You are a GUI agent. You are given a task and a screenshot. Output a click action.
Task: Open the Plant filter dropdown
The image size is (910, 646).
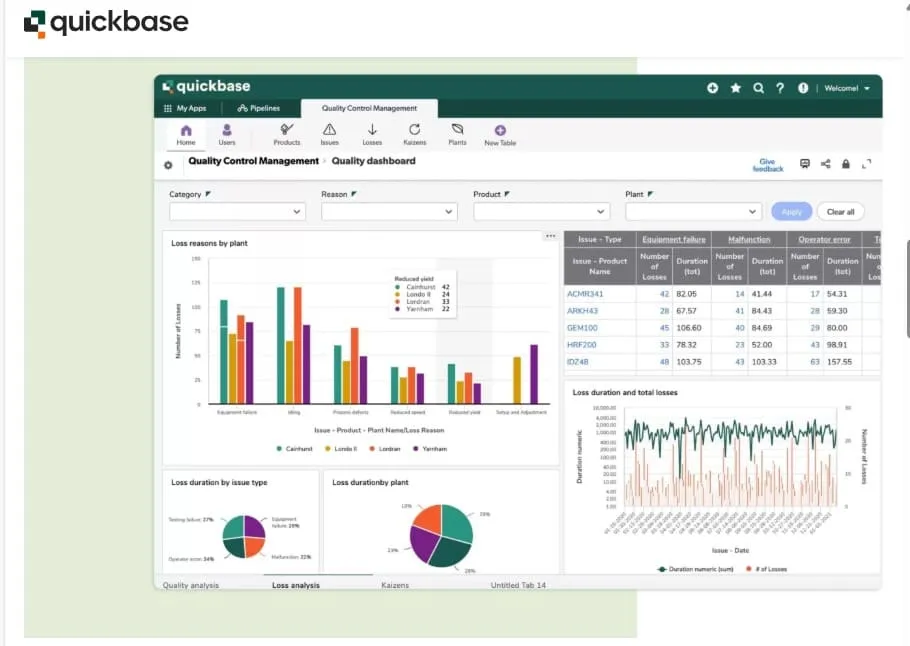pos(694,212)
